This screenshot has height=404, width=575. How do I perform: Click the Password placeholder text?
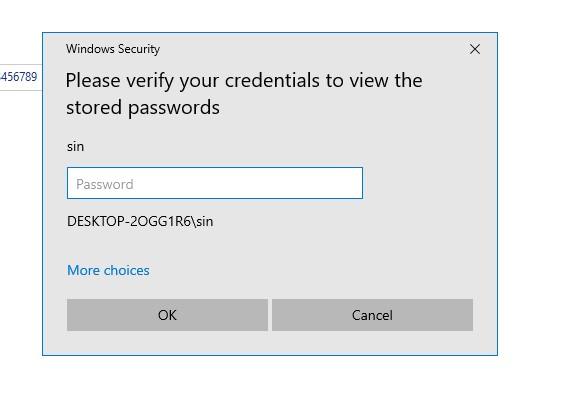point(105,184)
